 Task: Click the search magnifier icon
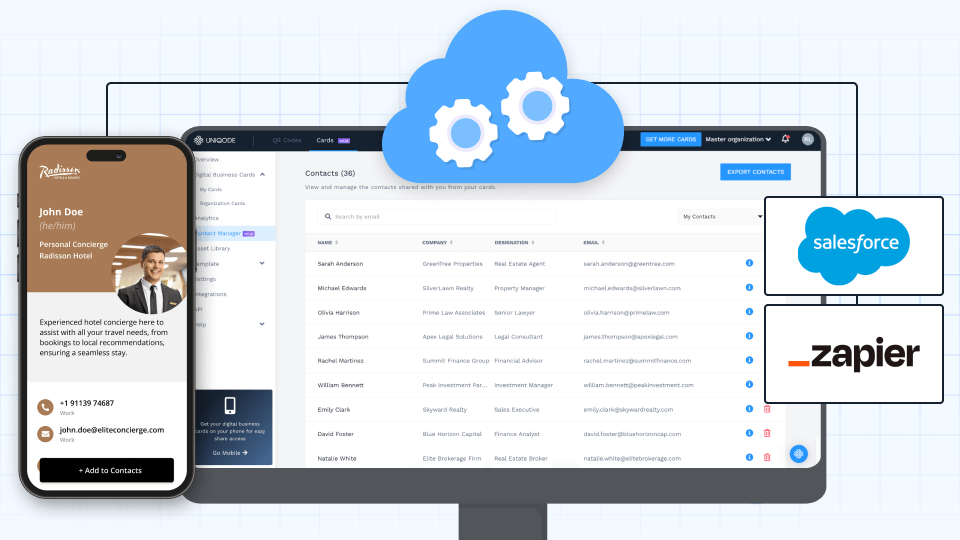tap(328, 216)
